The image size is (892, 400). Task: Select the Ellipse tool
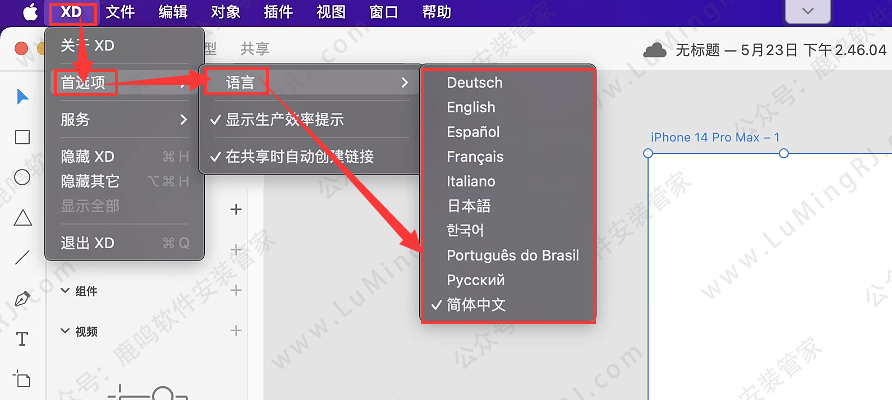click(22, 178)
